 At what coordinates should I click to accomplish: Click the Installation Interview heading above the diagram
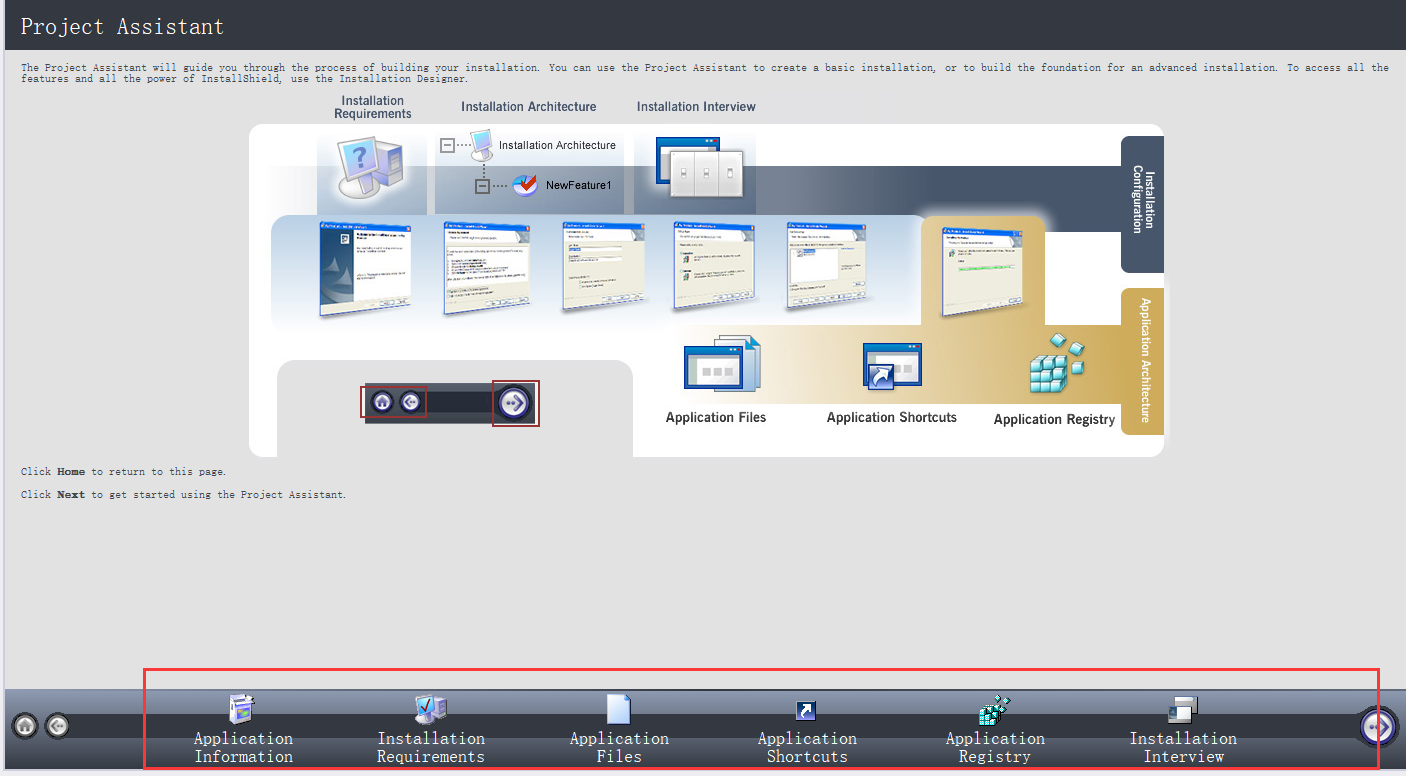(696, 107)
